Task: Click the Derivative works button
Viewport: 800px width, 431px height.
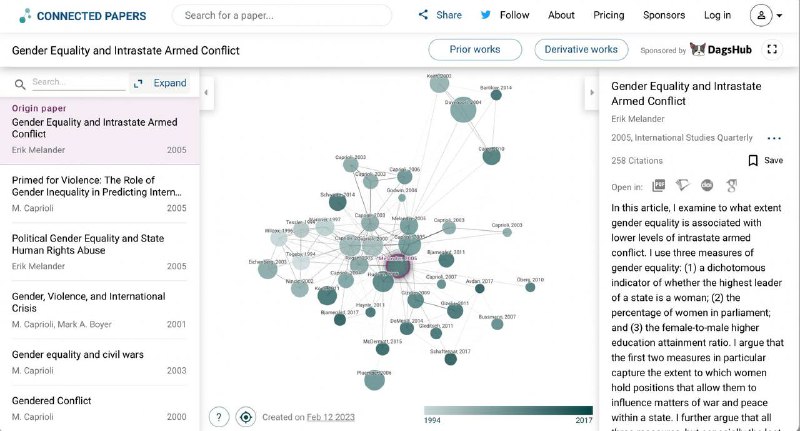Action: (x=581, y=49)
